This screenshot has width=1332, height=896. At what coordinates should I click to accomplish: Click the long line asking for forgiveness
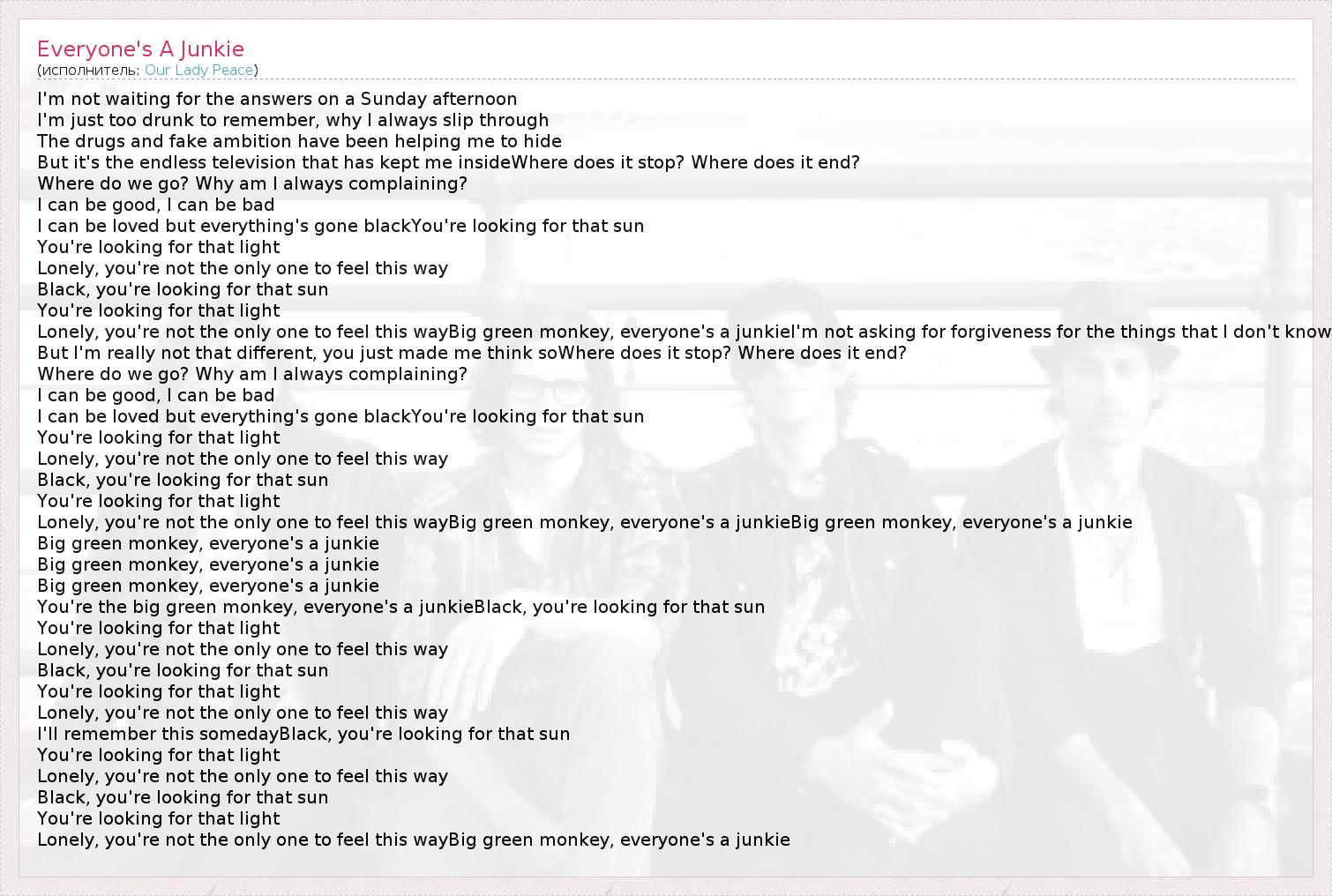click(x=685, y=332)
